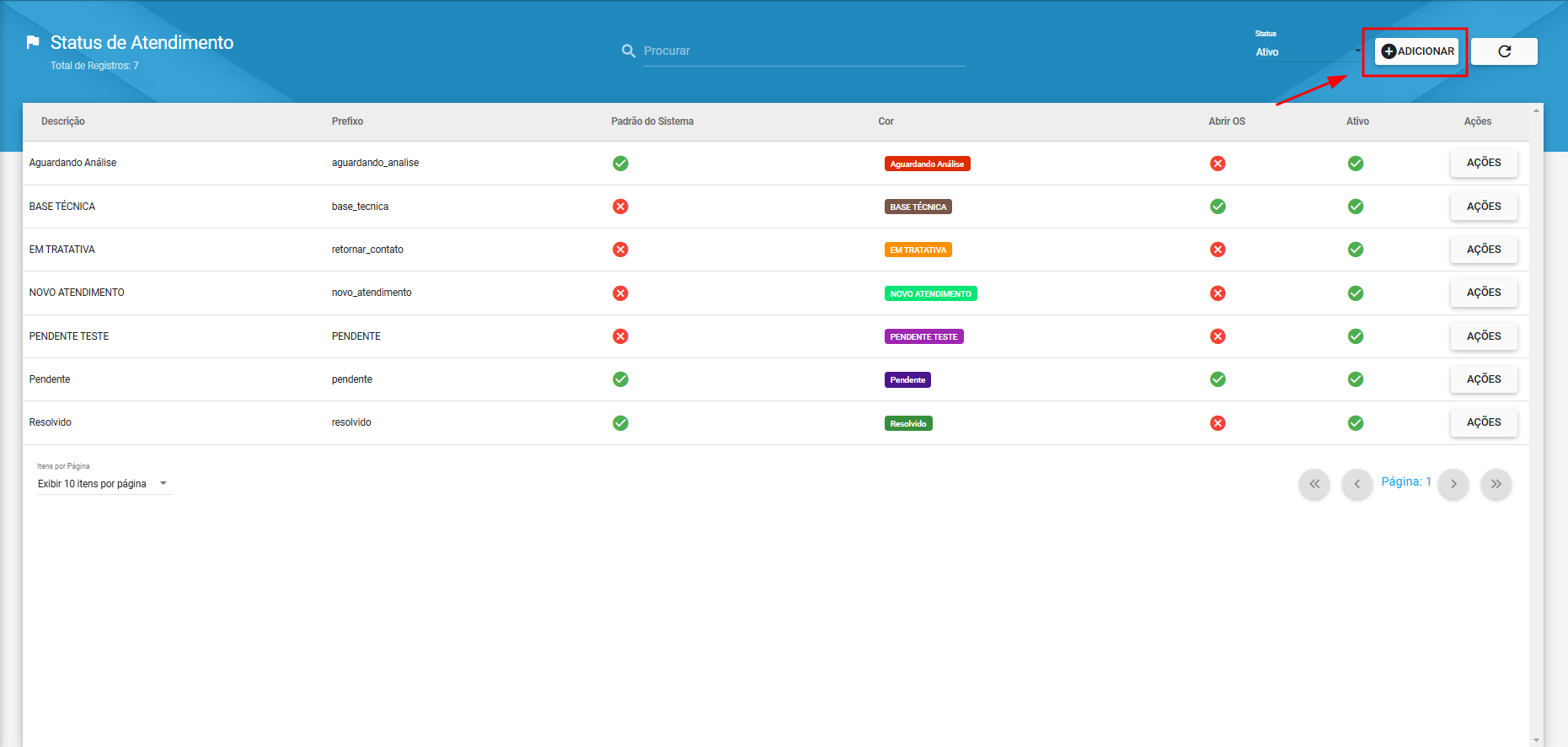Click Ativo check for NOVO ATENDIMENTO row

1355,293
